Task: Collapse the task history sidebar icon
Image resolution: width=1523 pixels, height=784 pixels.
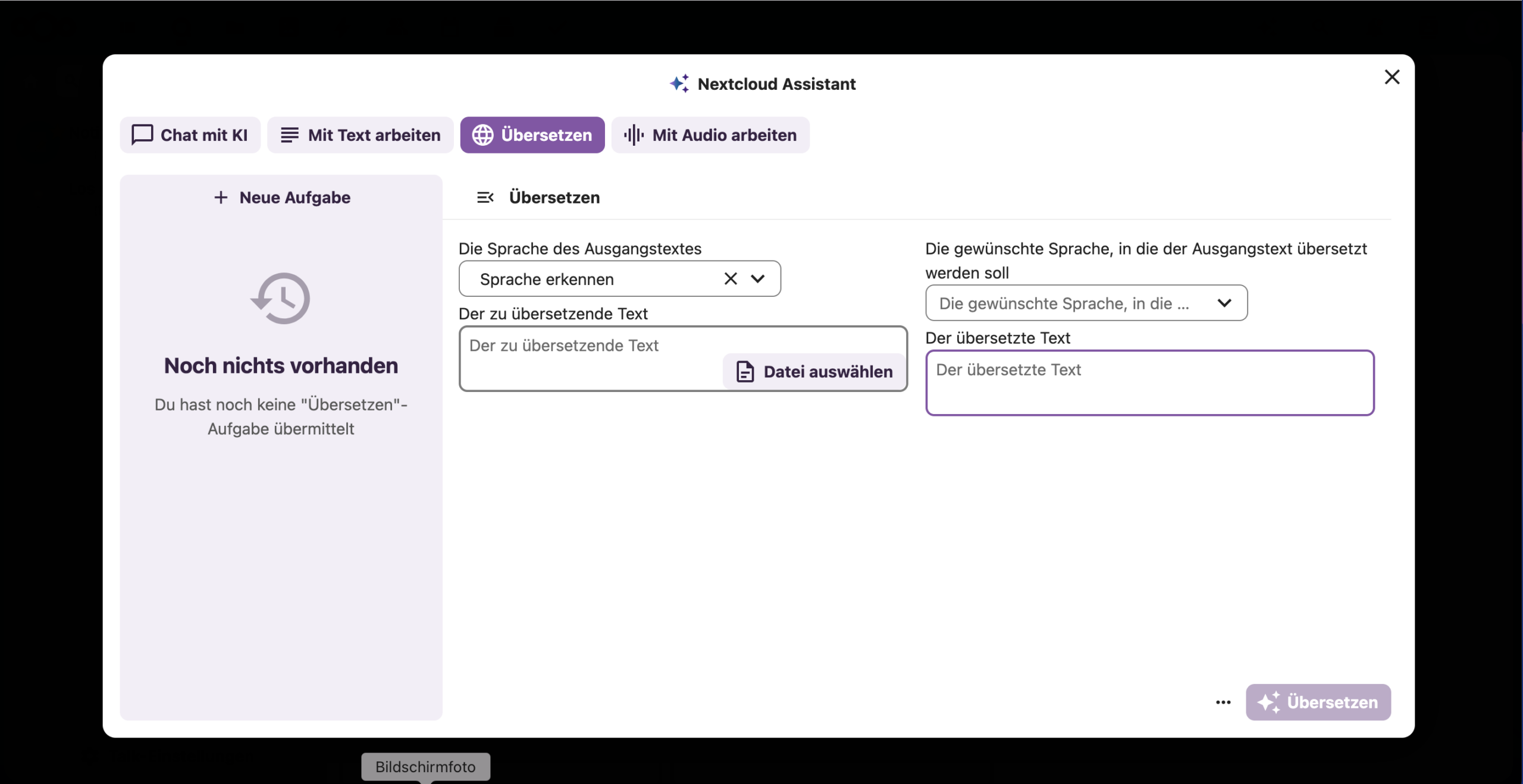Action: click(x=485, y=197)
